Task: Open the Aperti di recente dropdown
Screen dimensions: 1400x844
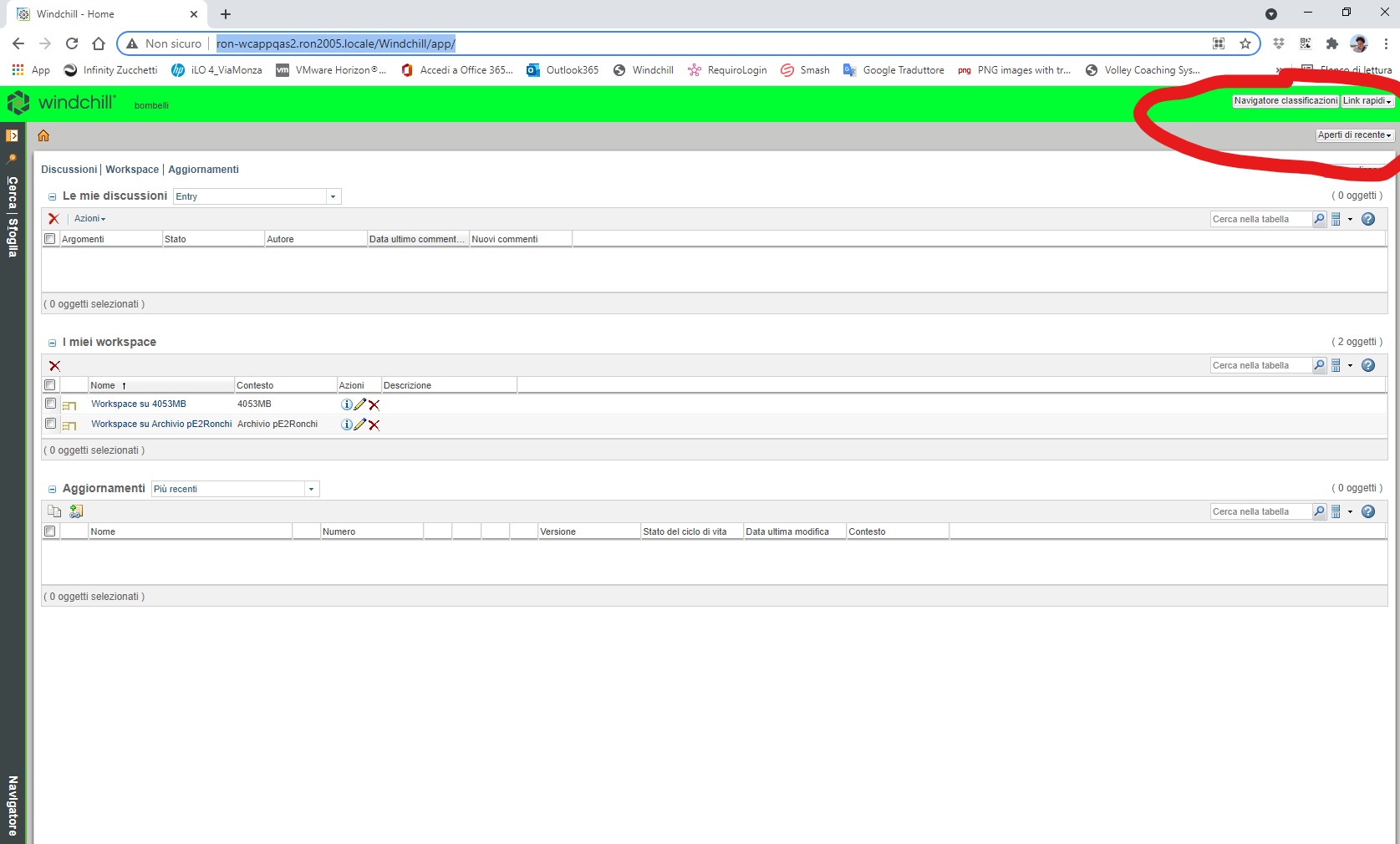Action: point(1354,135)
